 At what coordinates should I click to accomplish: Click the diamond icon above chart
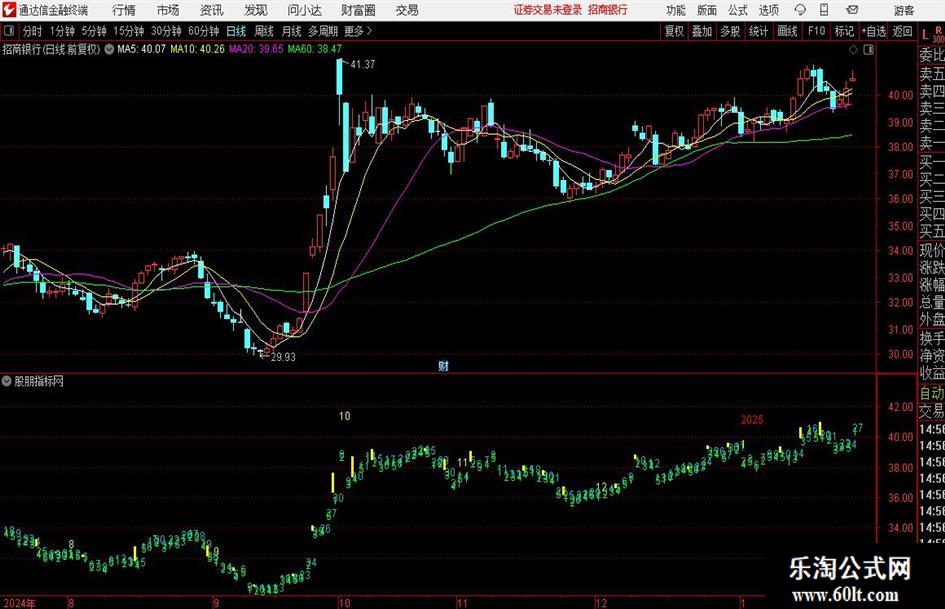(853, 50)
